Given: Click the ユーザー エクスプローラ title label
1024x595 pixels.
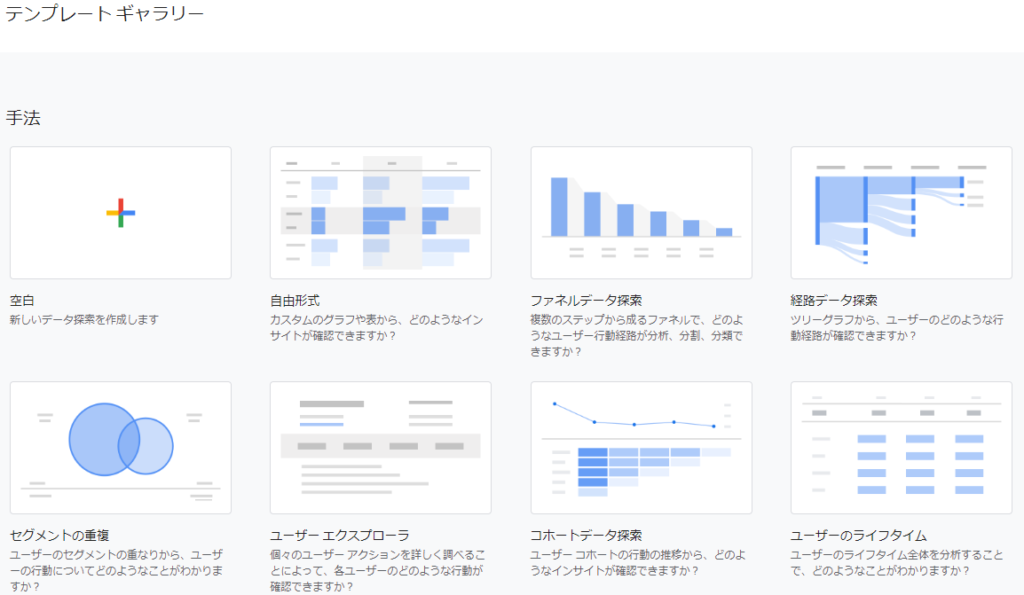Looking at the screenshot, I should (340, 535).
